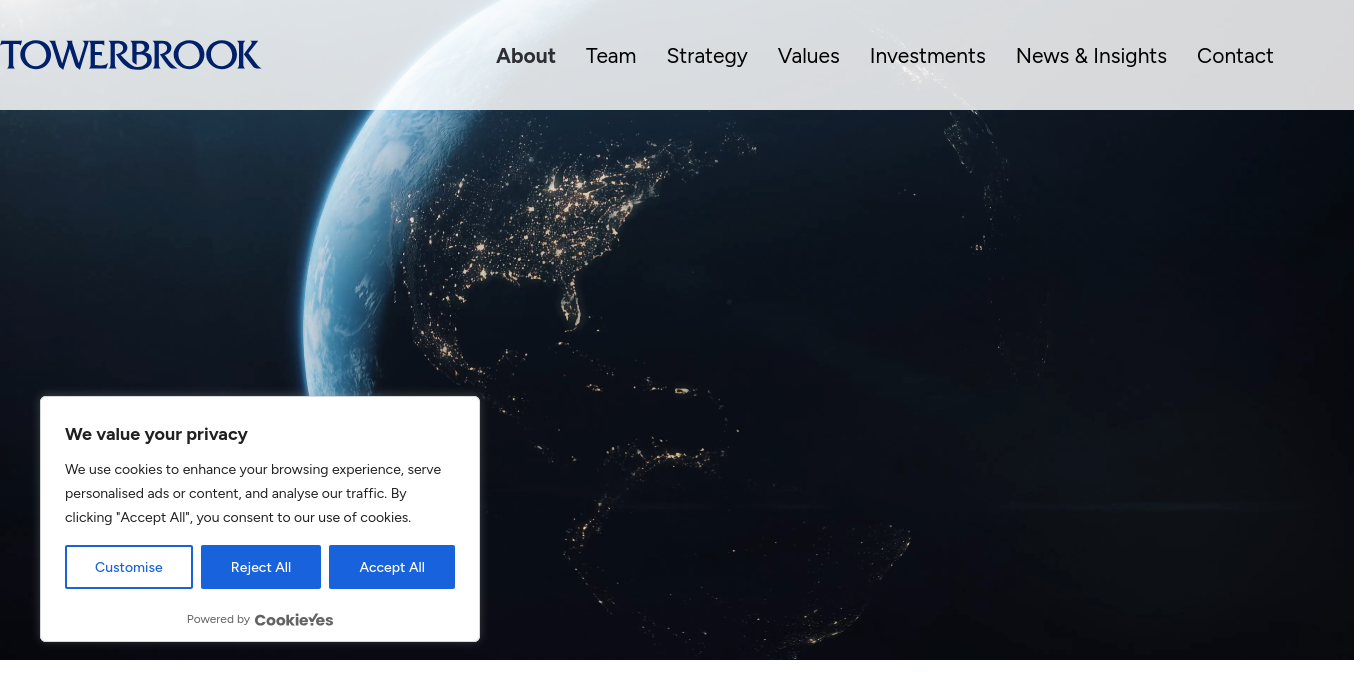Open the About menu item

click(x=525, y=56)
